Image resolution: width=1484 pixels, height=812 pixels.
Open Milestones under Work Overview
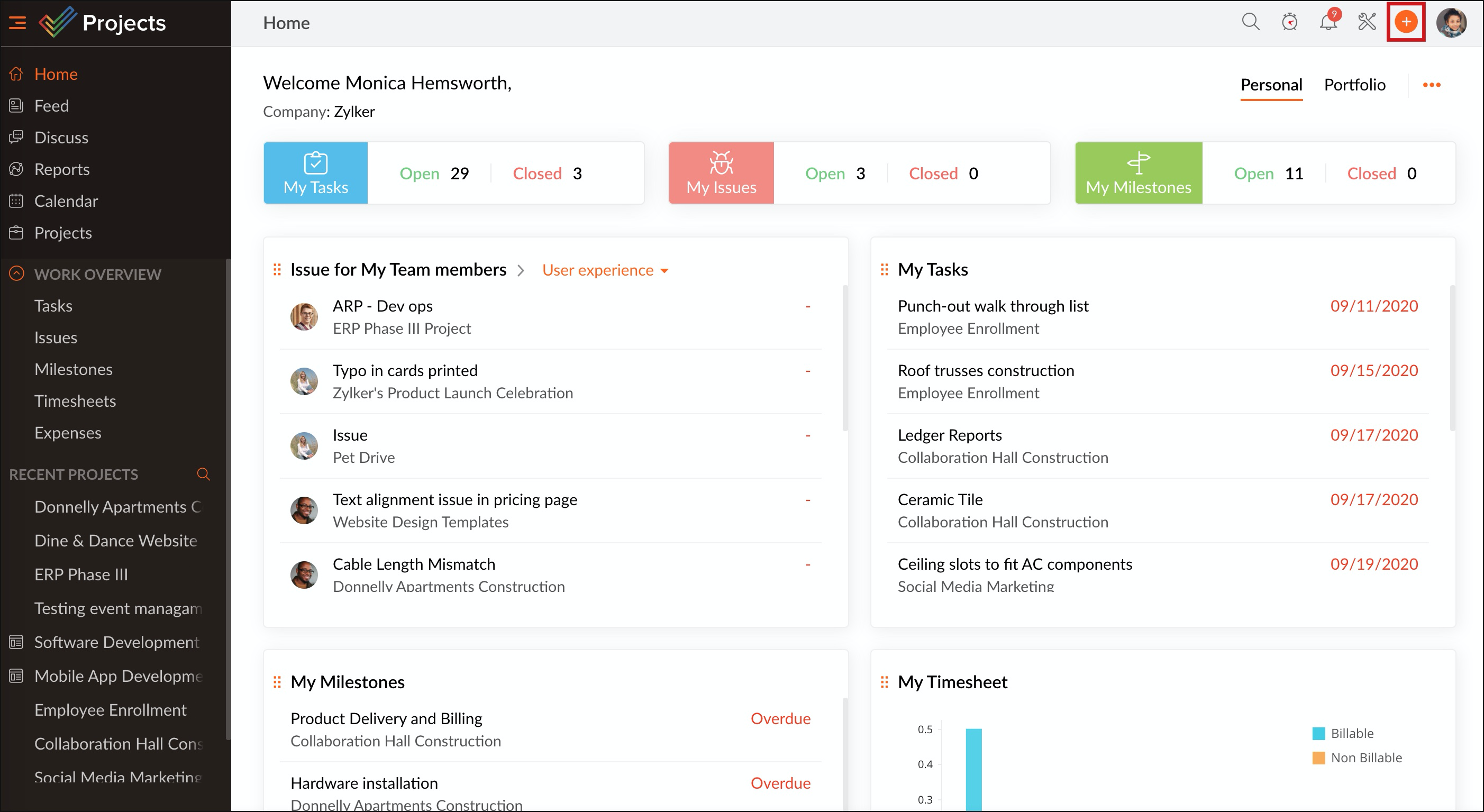pyautogui.click(x=73, y=369)
